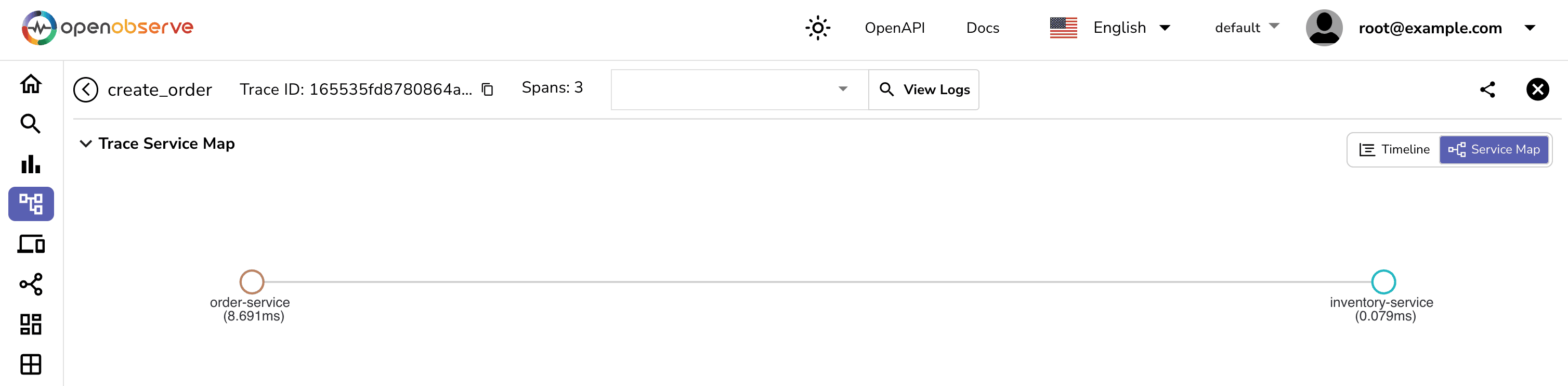Open the RUM devices icon in sidebar

(31, 244)
